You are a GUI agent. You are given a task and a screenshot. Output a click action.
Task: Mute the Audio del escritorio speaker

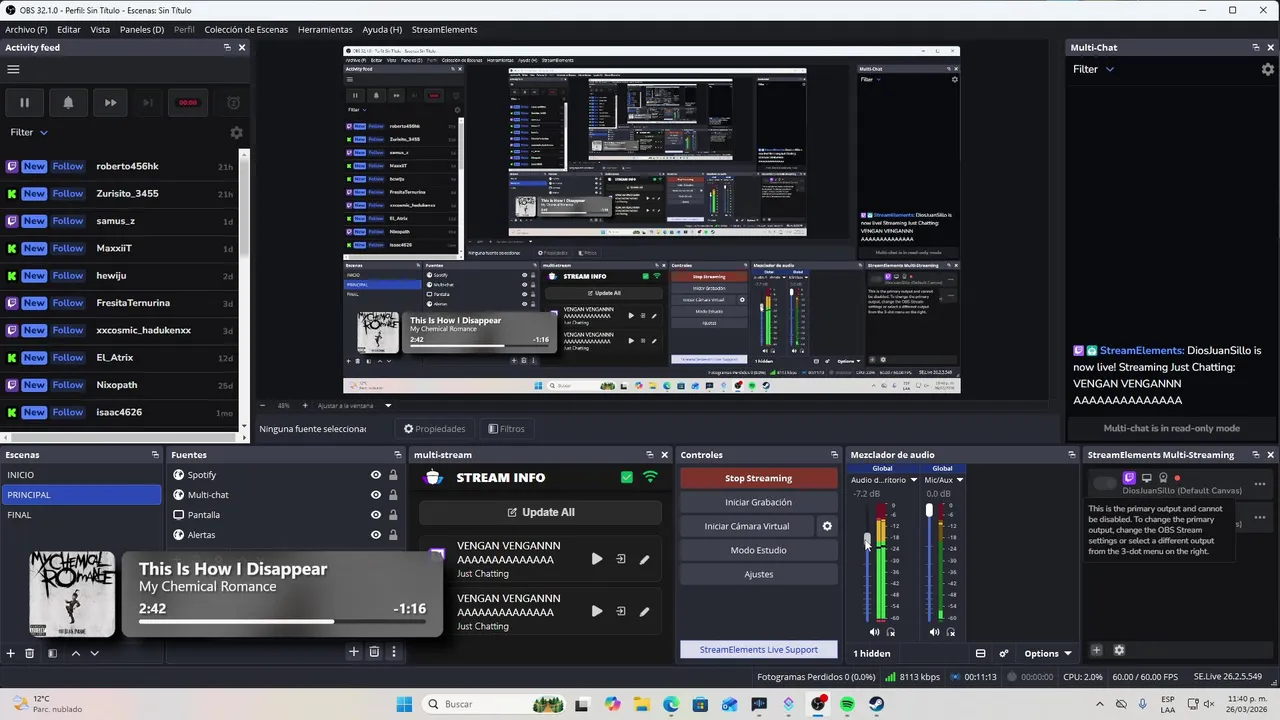coord(874,632)
